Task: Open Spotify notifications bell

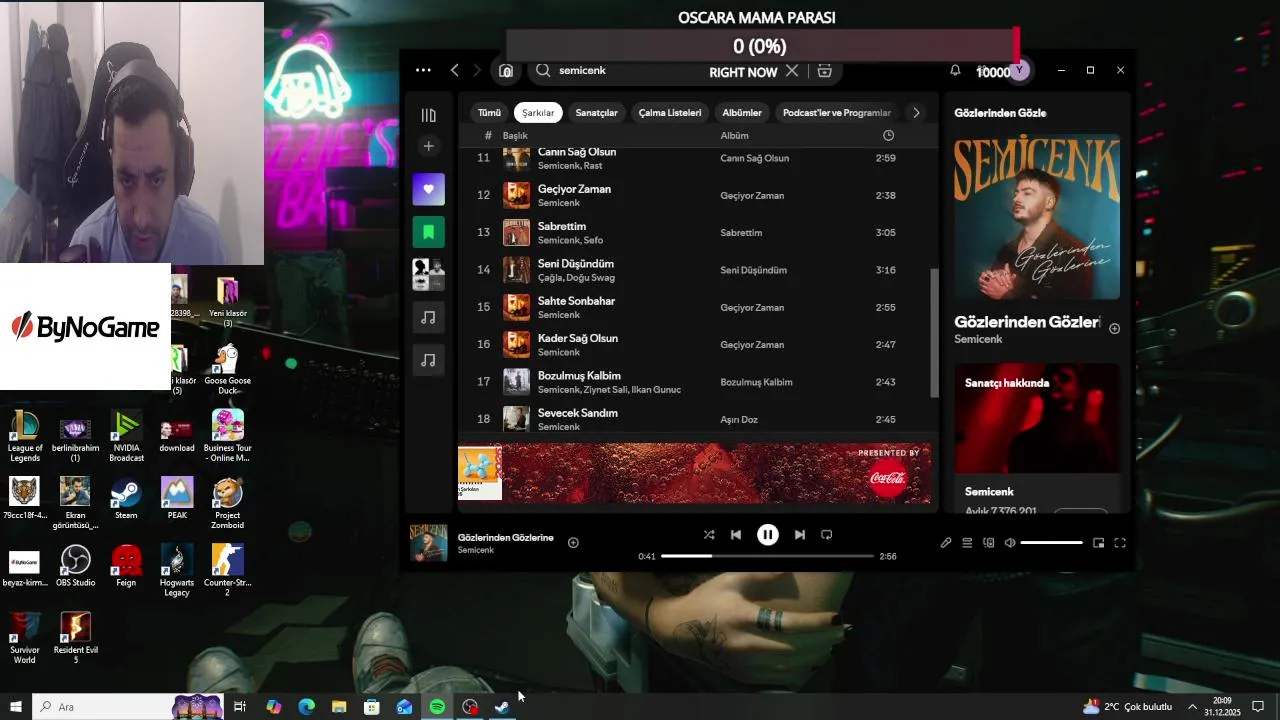Action: [955, 71]
